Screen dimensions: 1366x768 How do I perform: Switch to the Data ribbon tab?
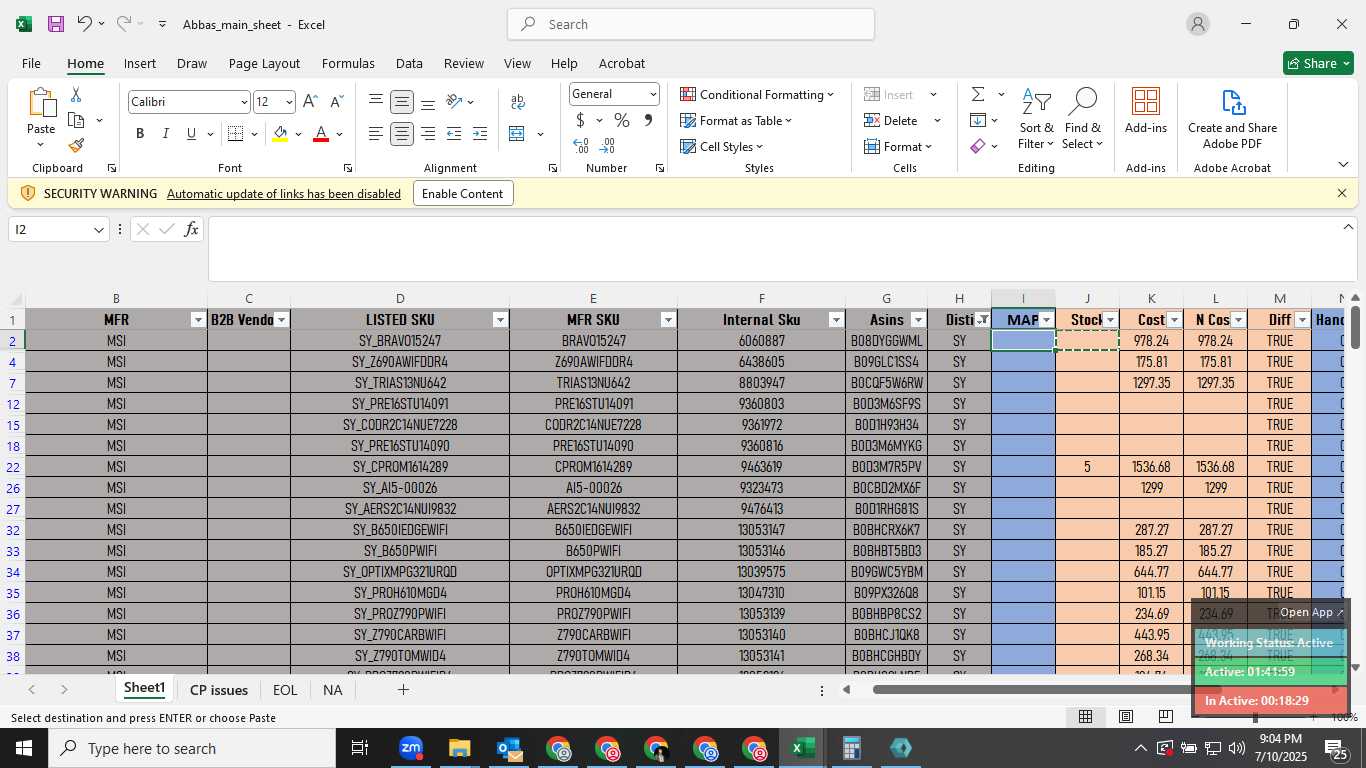409,63
